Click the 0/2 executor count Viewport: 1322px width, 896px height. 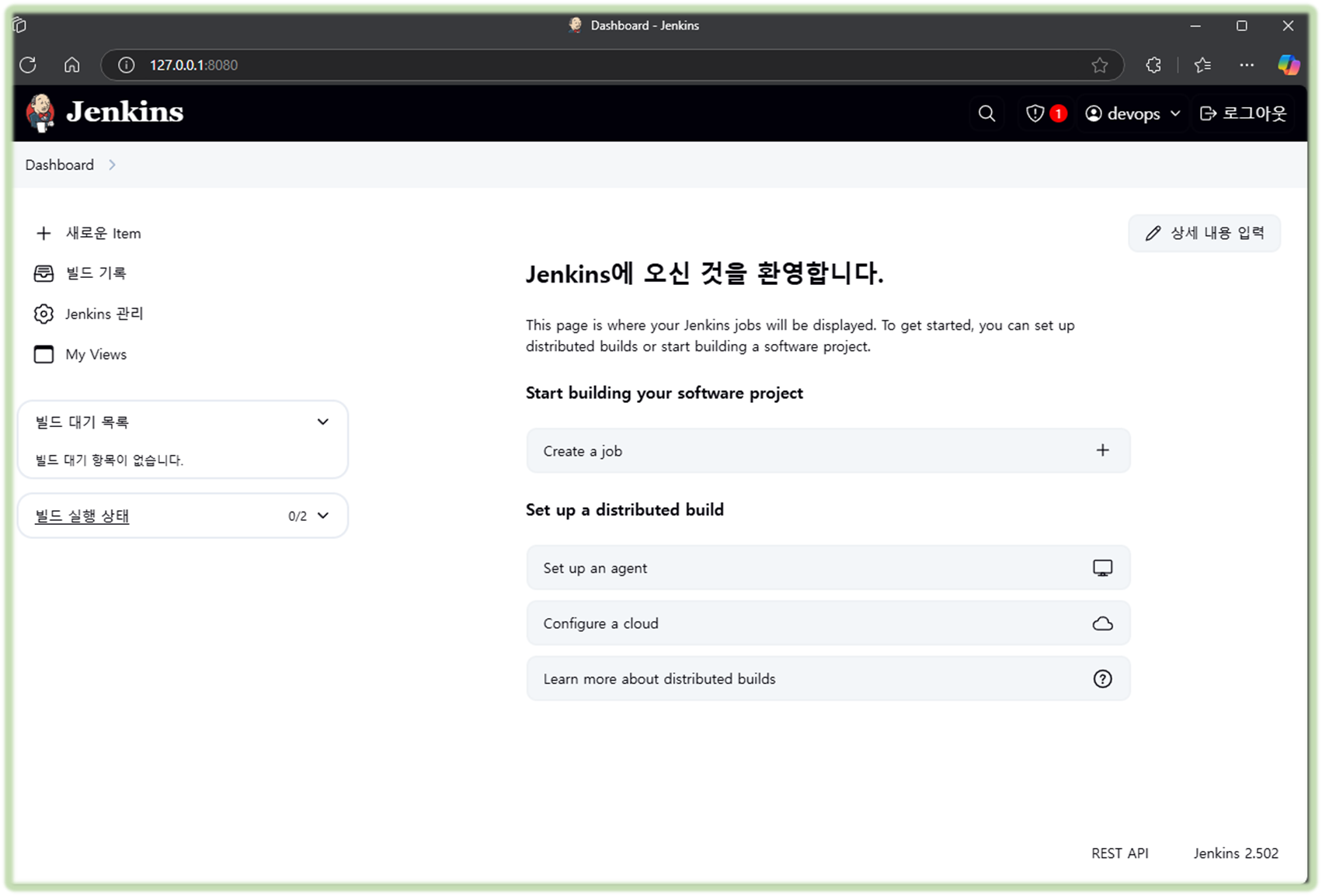[x=297, y=516]
